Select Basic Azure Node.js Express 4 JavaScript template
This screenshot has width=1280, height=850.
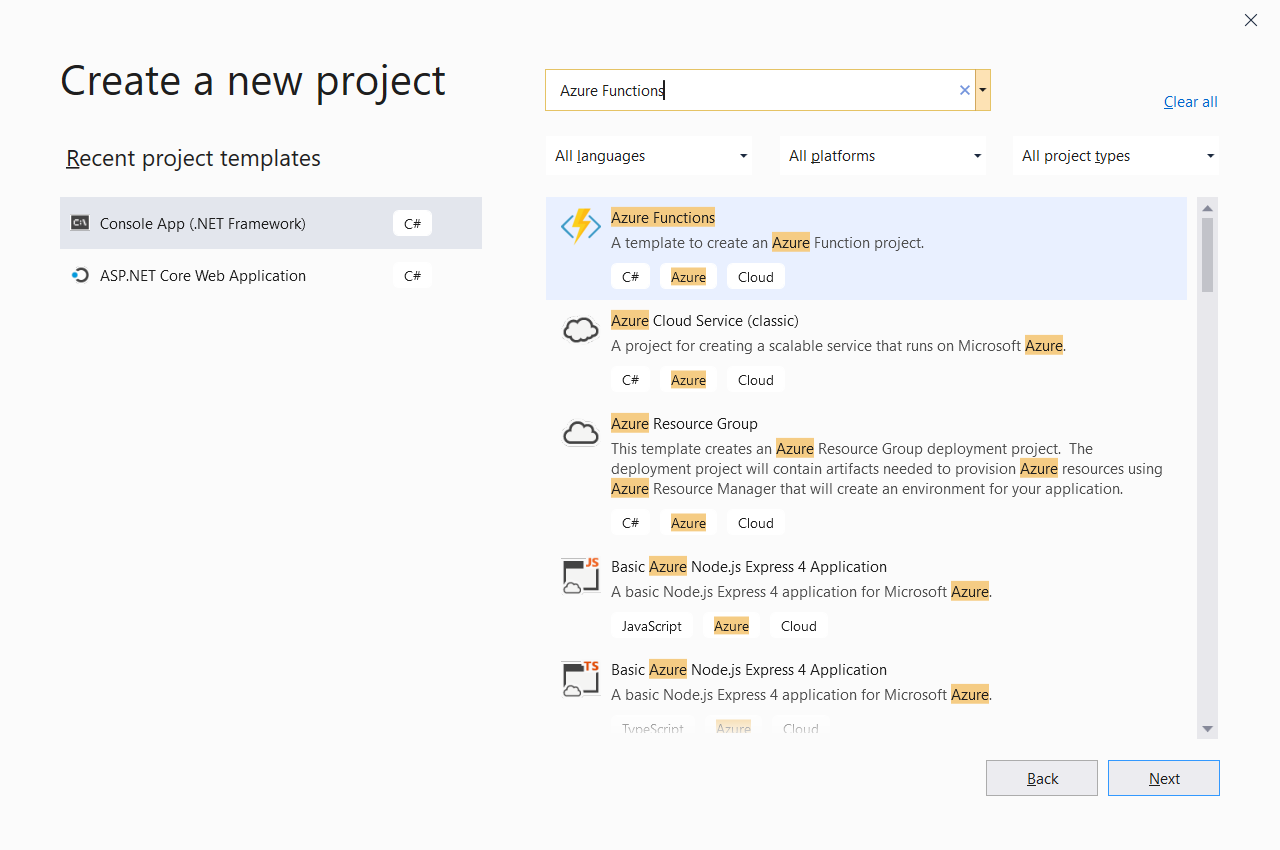(x=866, y=597)
